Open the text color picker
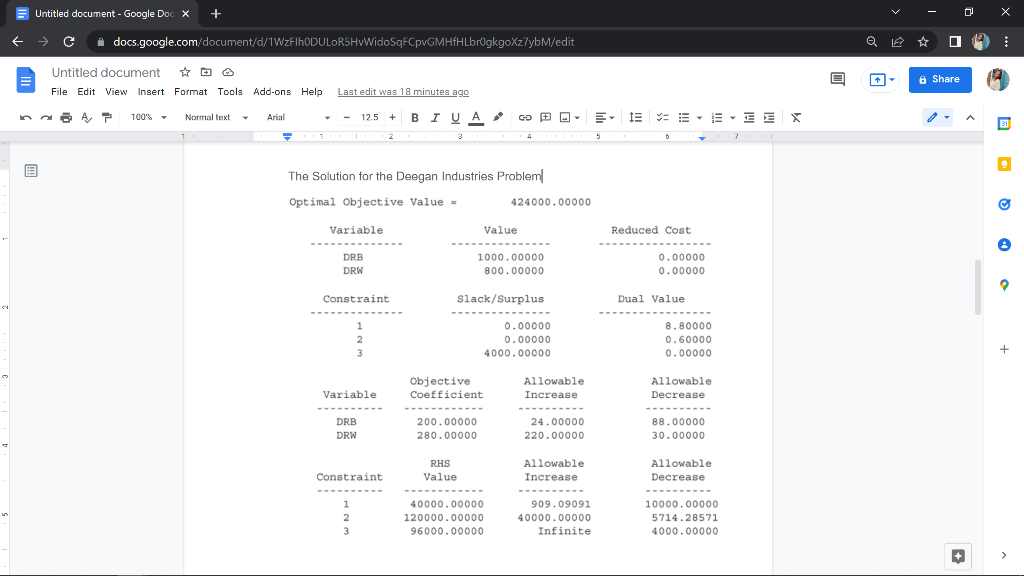1024x576 pixels. pos(476,118)
